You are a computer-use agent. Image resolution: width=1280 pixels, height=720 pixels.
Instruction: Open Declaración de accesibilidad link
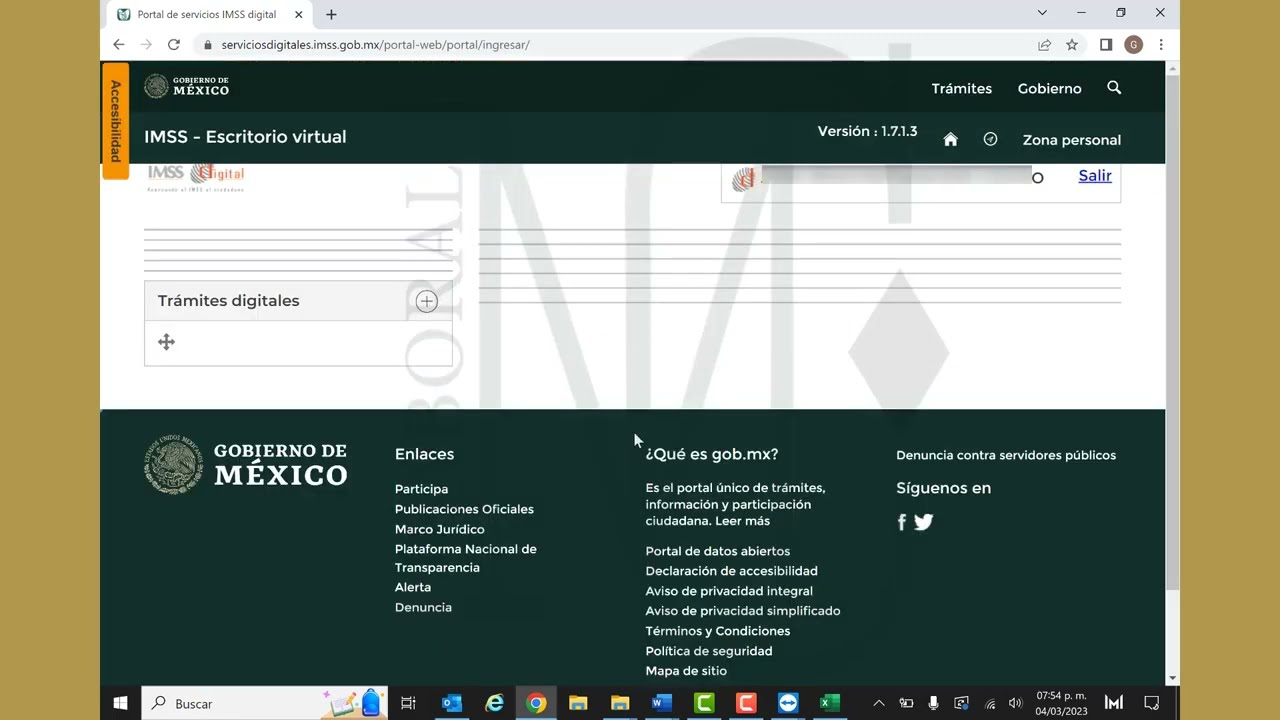(732, 571)
